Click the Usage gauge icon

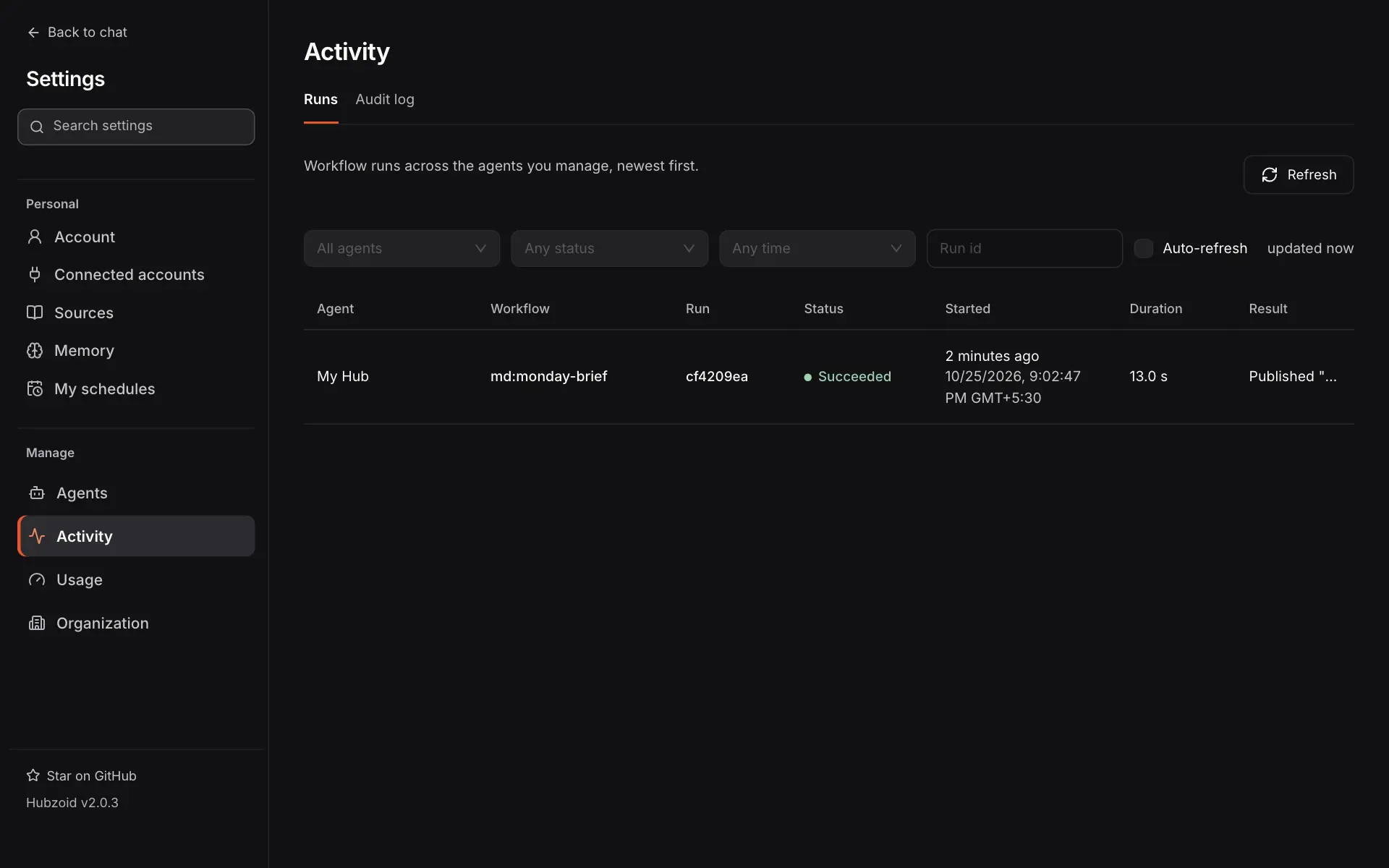pos(37,579)
